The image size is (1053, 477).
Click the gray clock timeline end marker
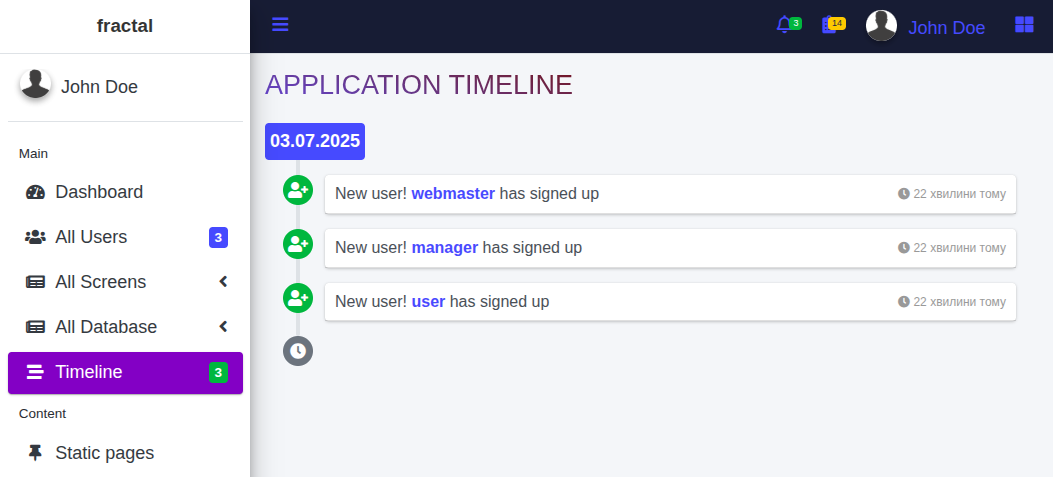[x=297, y=351]
